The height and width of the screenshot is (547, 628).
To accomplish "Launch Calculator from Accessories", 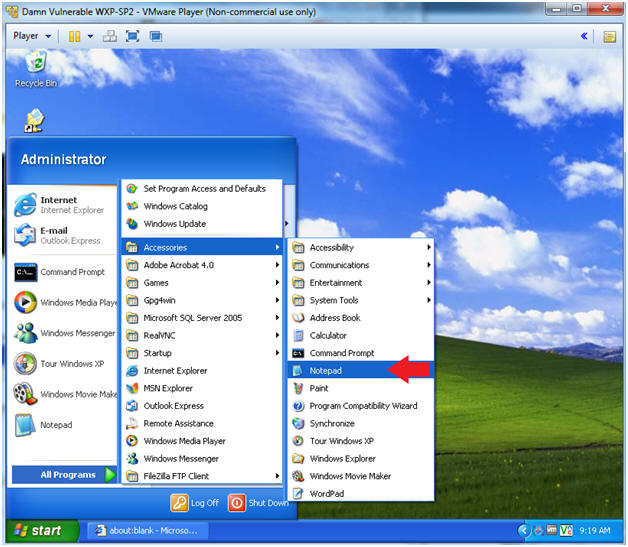I will [x=361, y=336].
